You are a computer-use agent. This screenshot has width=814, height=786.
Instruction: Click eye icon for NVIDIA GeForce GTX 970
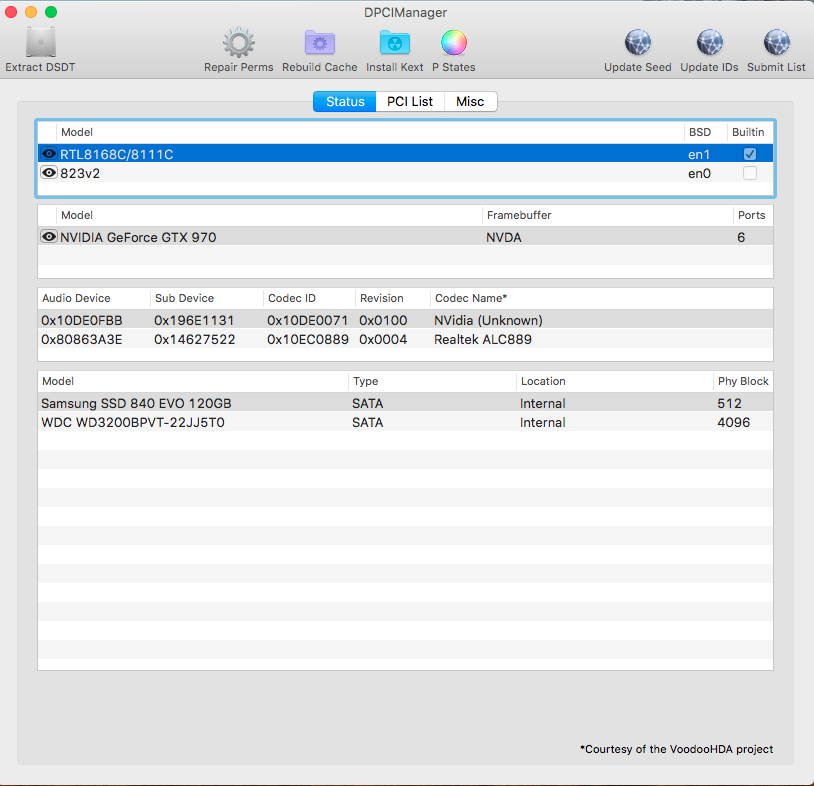coord(48,237)
